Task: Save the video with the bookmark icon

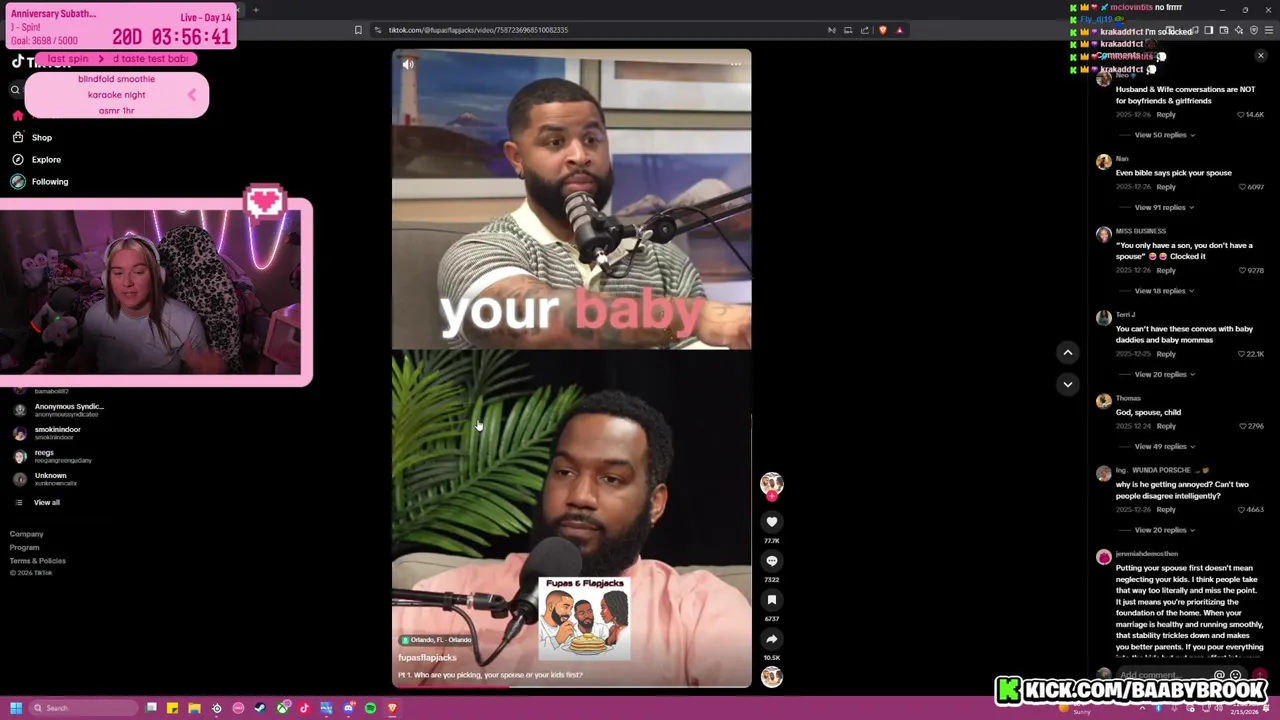Action: (x=771, y=600)
